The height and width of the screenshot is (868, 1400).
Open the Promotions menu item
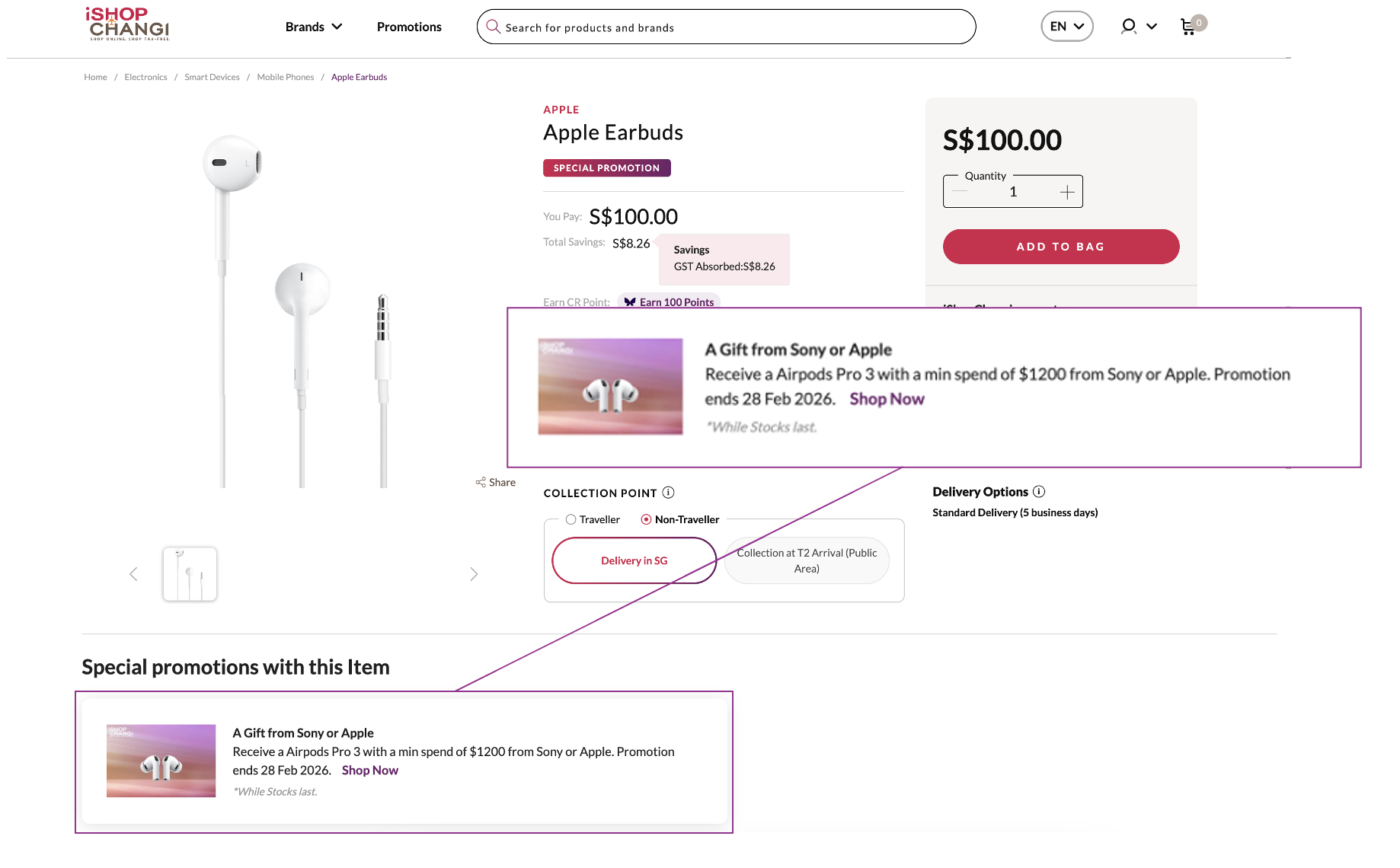(409, 27)
